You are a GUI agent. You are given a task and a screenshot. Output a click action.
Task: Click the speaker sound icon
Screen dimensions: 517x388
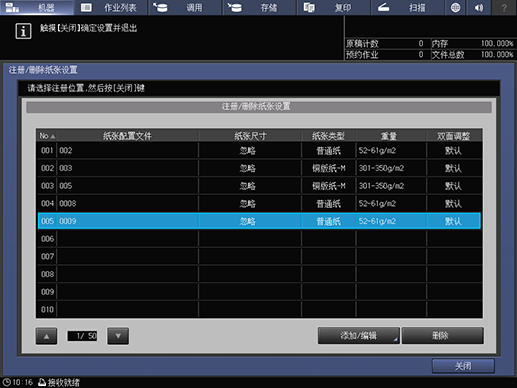tap(479, 7)
